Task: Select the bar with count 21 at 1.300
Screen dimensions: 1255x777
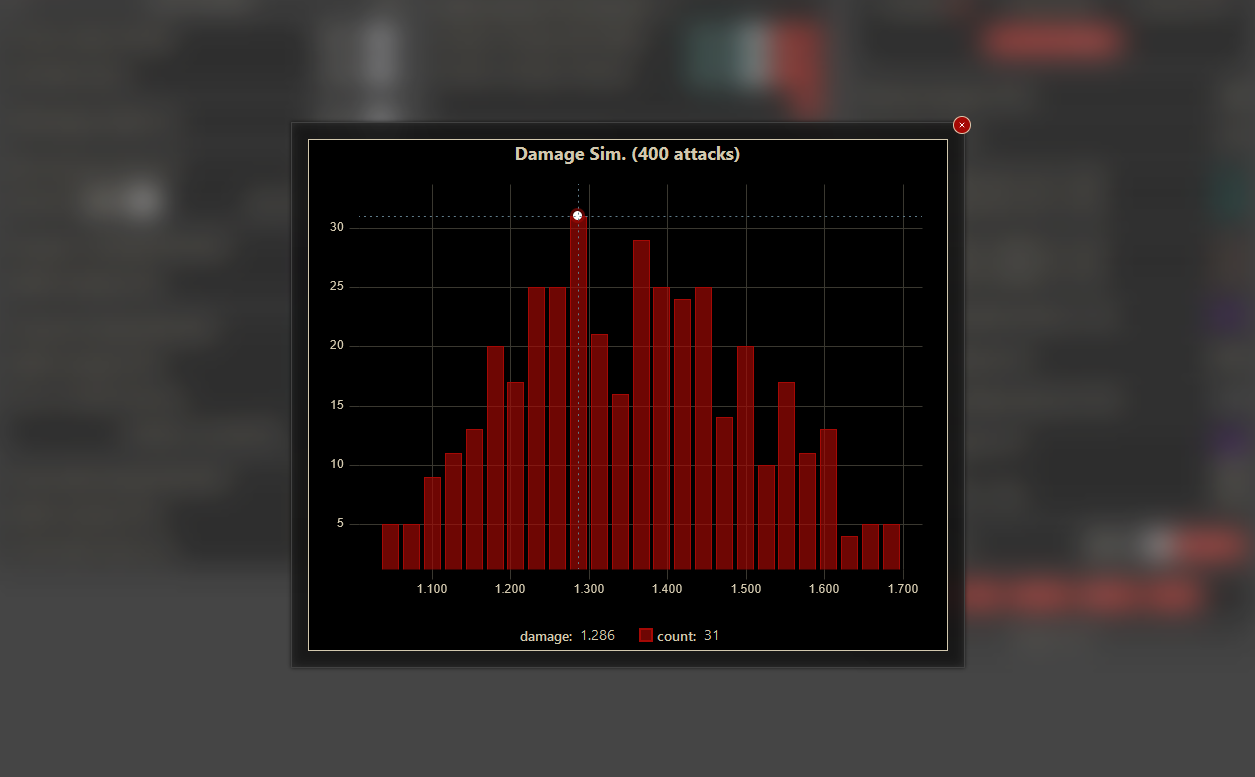Action: 599,451
